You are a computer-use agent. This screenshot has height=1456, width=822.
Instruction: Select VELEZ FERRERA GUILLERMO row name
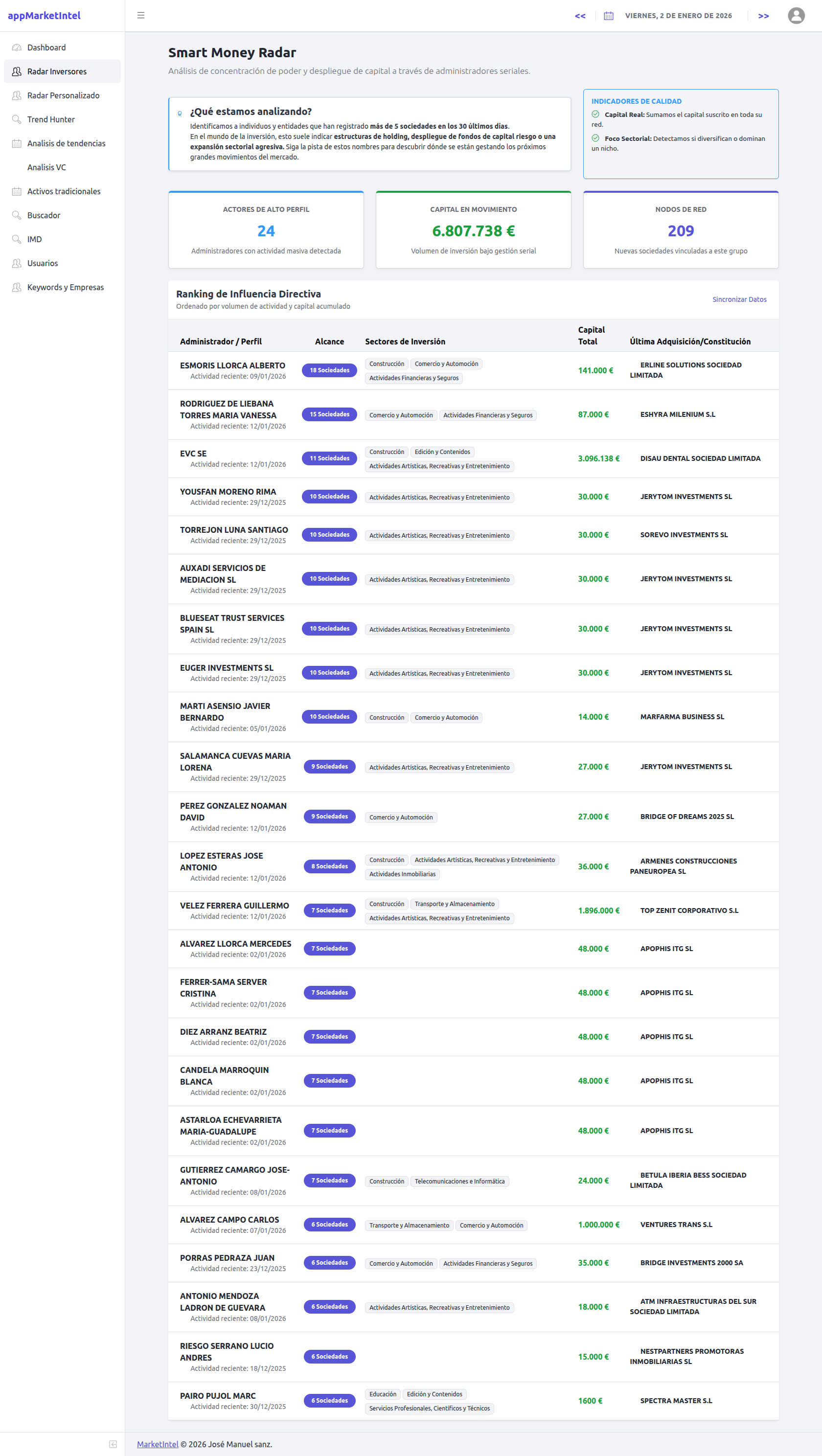coord(234,906)
